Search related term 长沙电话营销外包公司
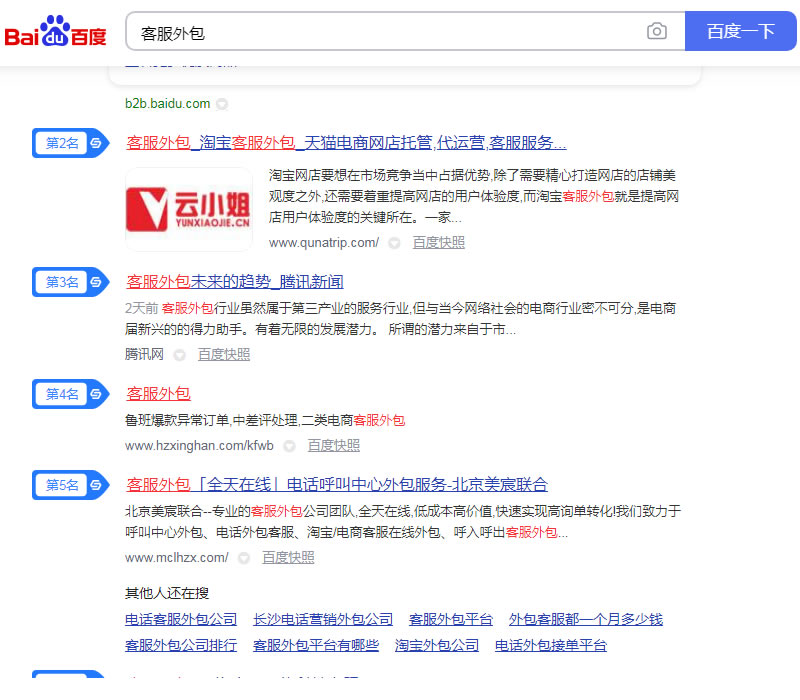800x700 pixels. click(323, 619)
